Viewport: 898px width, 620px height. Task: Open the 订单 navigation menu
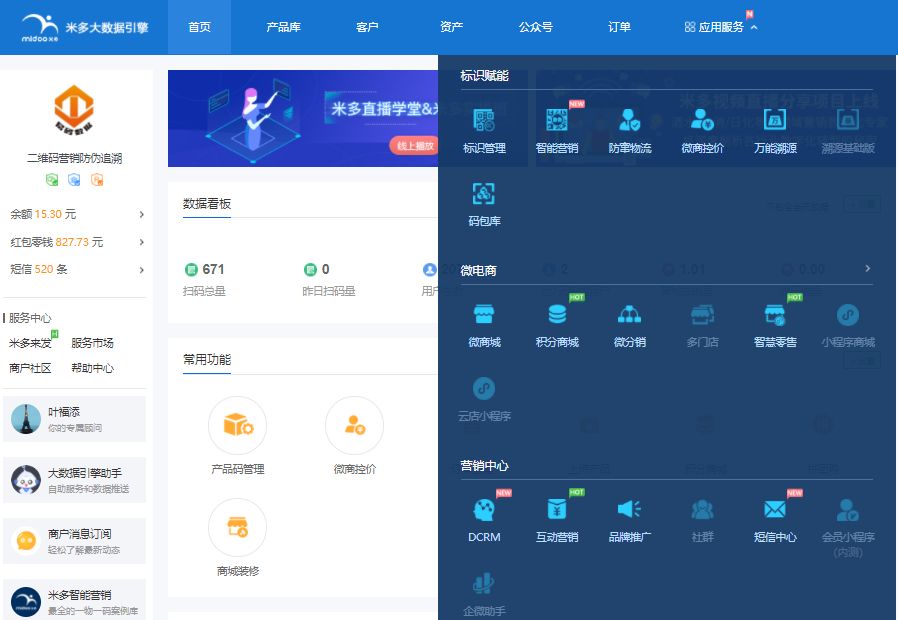(x=619, y=28)
